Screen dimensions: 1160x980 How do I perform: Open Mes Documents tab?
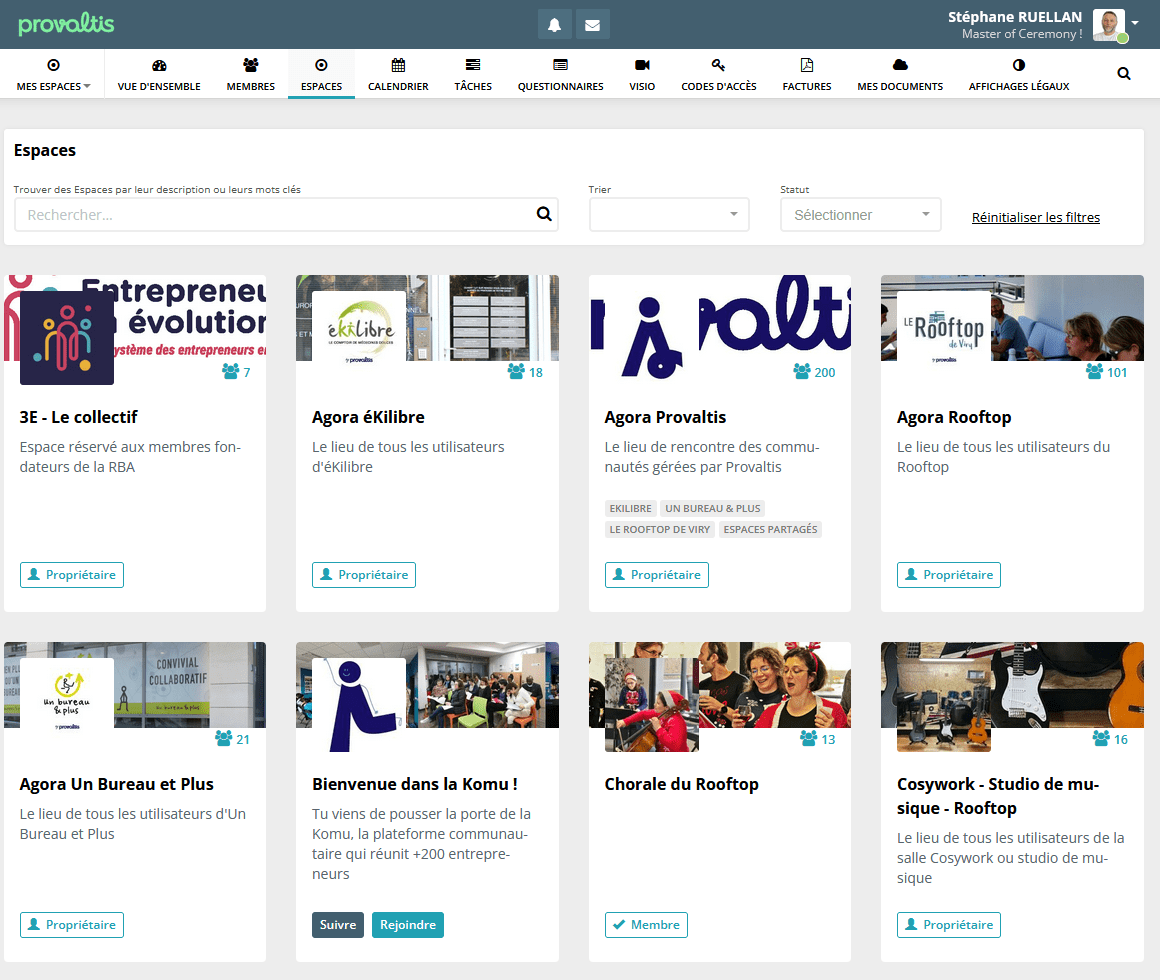(900, 75)
